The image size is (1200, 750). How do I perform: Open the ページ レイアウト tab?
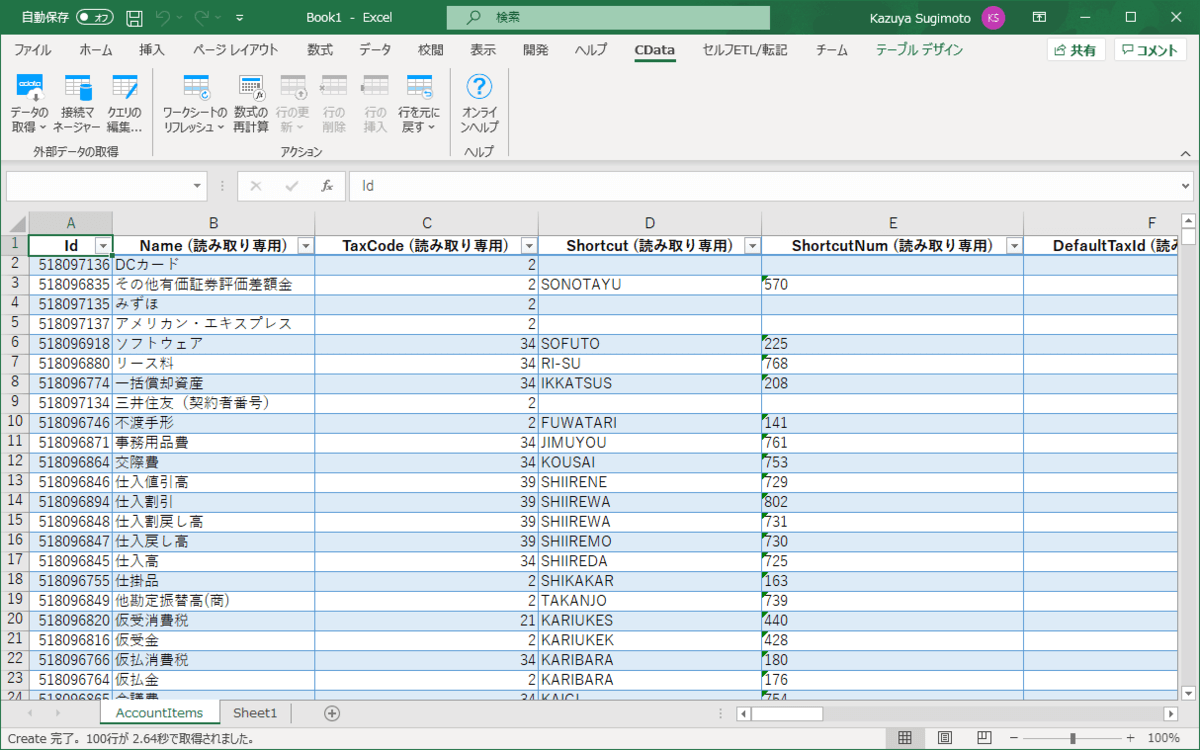pos(236,50)
